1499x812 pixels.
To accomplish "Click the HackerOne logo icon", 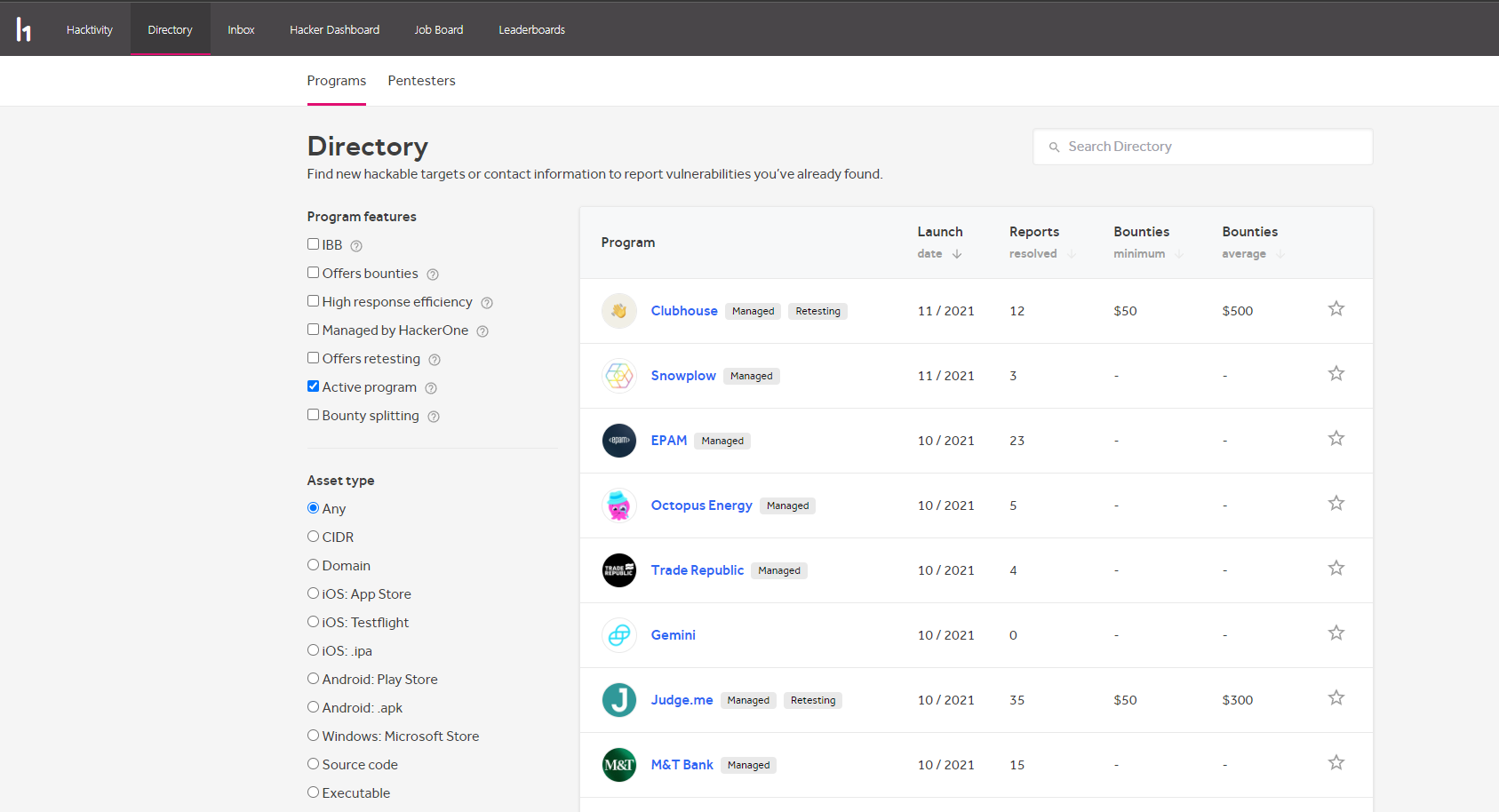I will [24, 29].
